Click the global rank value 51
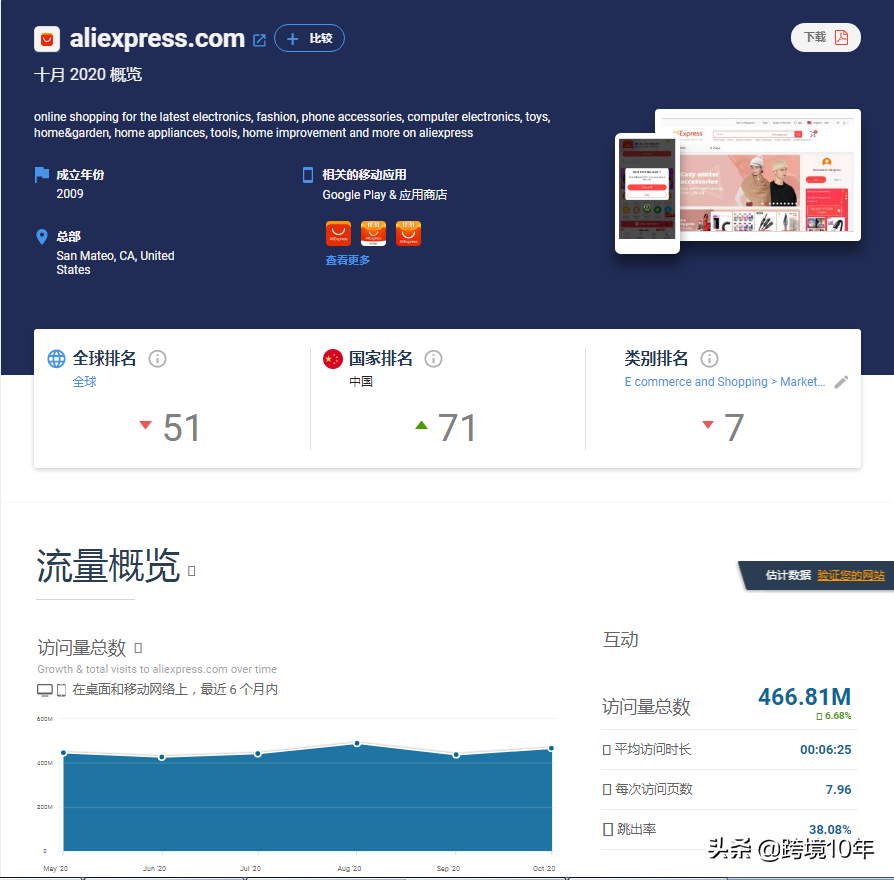894x880 pixels. 181,428
